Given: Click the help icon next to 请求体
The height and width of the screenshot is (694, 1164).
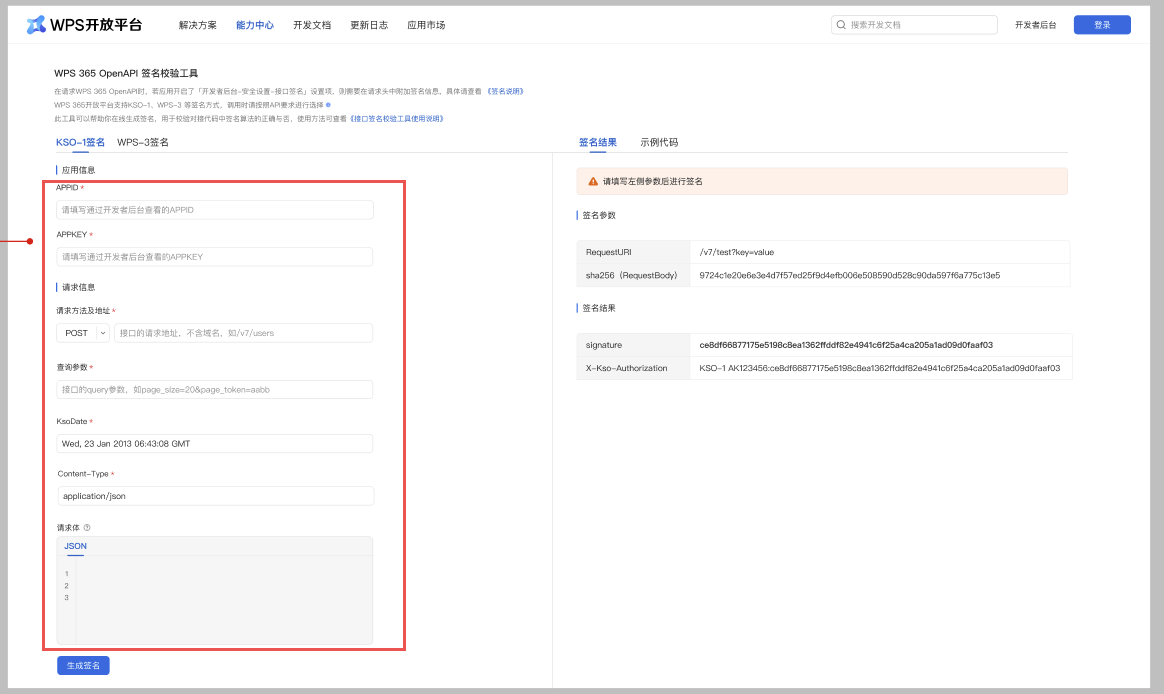Looking at the screenshot, I should coord(87,528).
